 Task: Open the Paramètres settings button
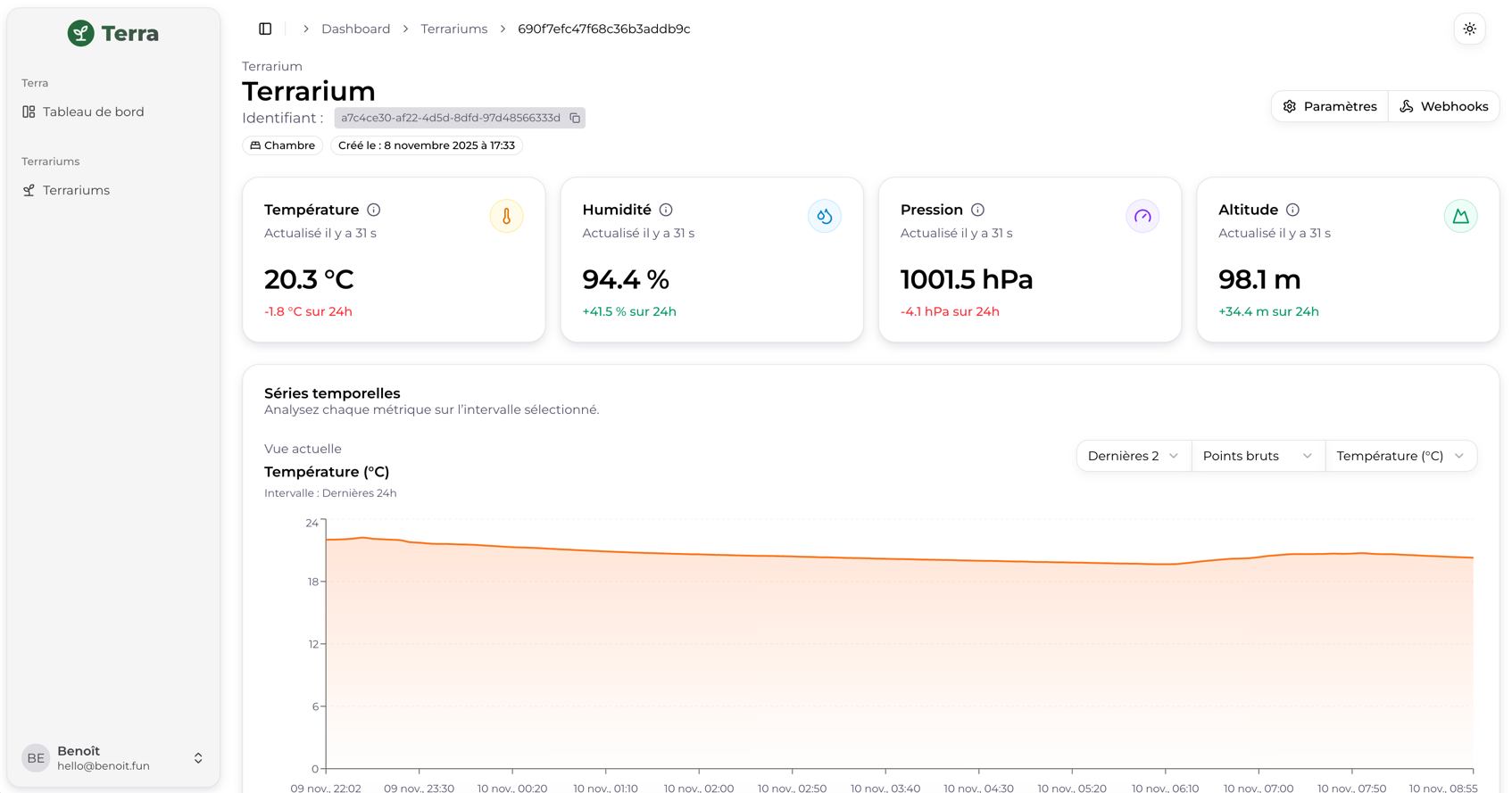point(1329,106)
